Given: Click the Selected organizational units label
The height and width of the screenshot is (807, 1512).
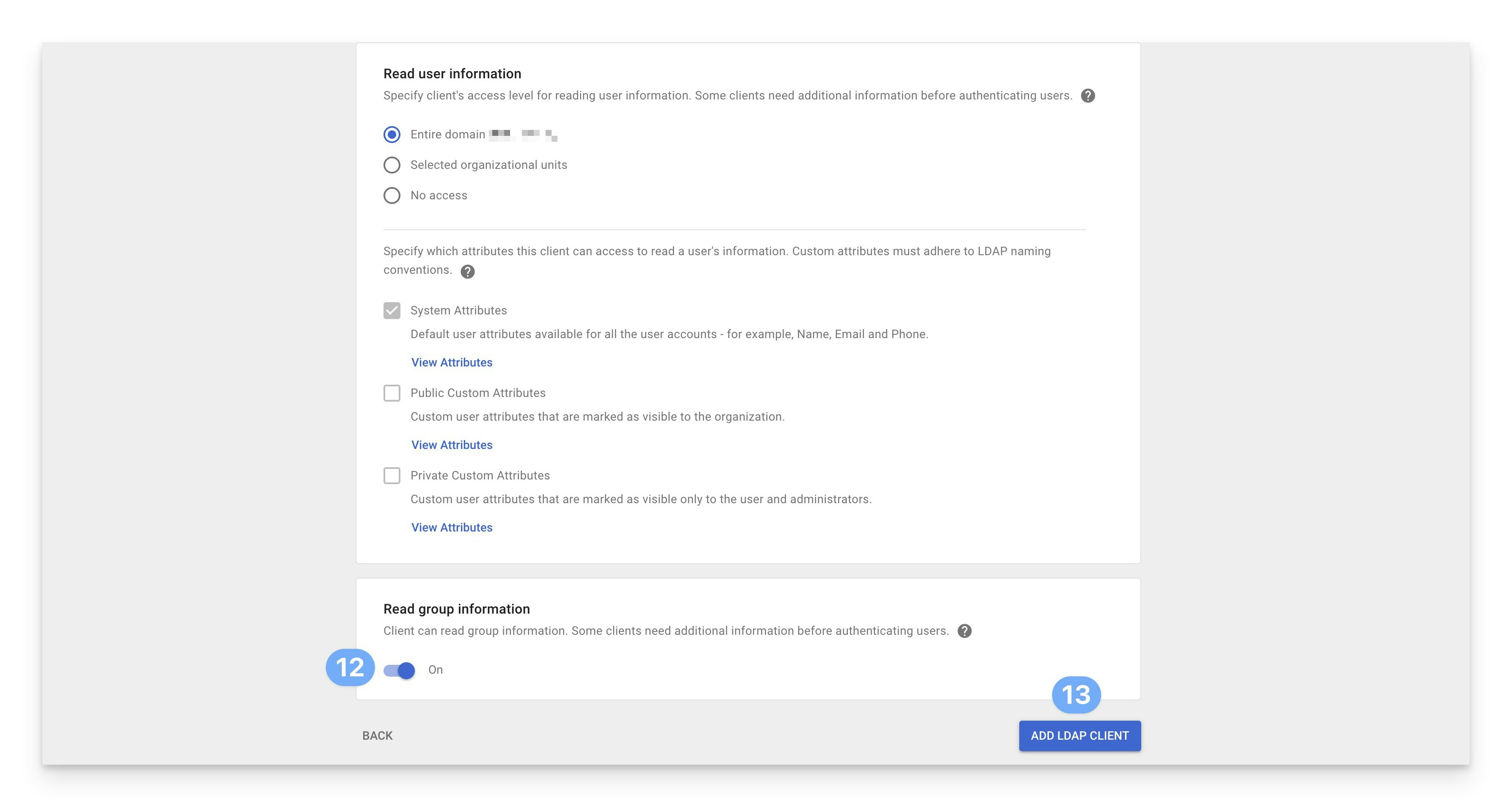Looking at the screenshot, I should pyautogui.click(x=488, y=165).
